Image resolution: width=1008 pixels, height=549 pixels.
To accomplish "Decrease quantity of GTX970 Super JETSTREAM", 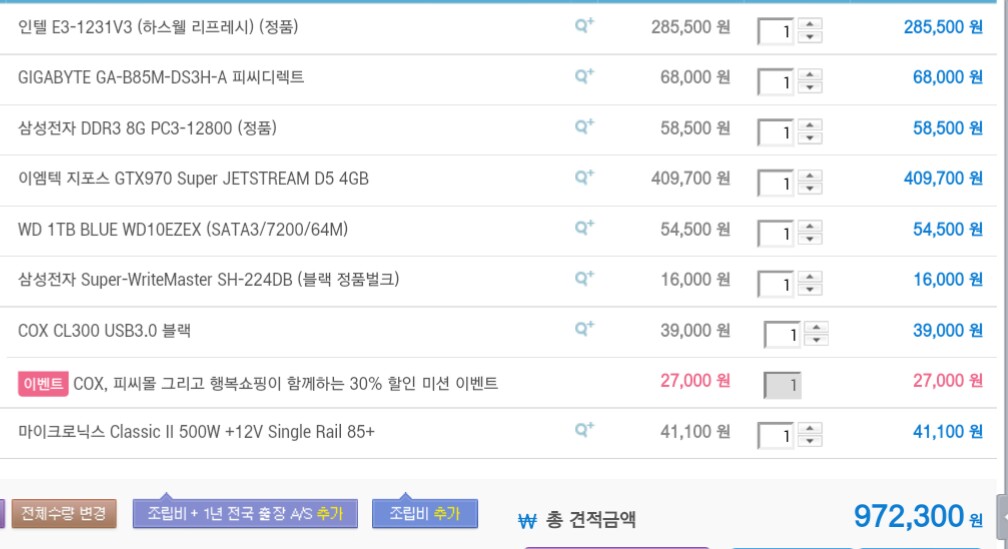I will [x=810, y=189].
